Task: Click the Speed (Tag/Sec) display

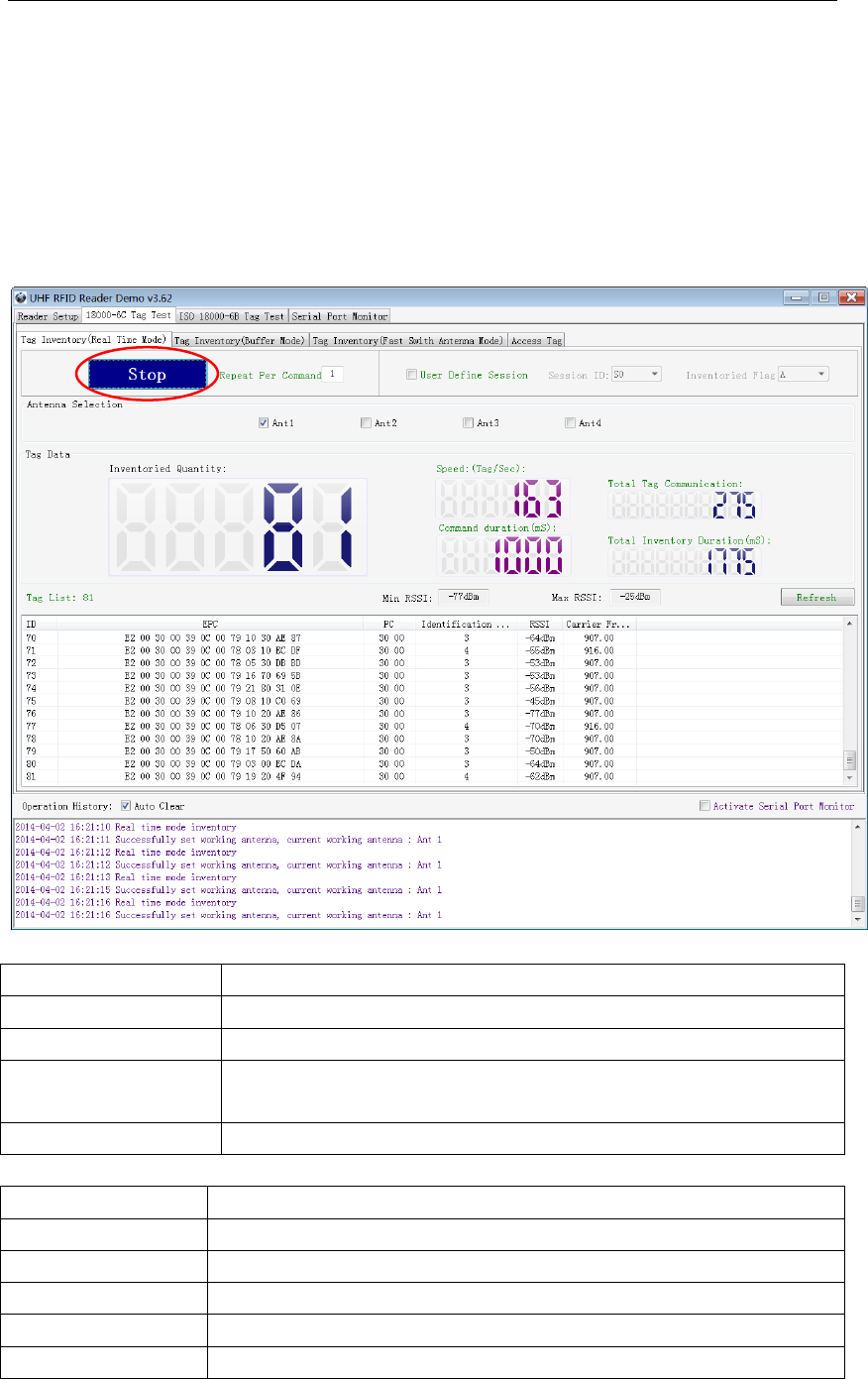Action: pyautogui.click(x=503, y=499)
